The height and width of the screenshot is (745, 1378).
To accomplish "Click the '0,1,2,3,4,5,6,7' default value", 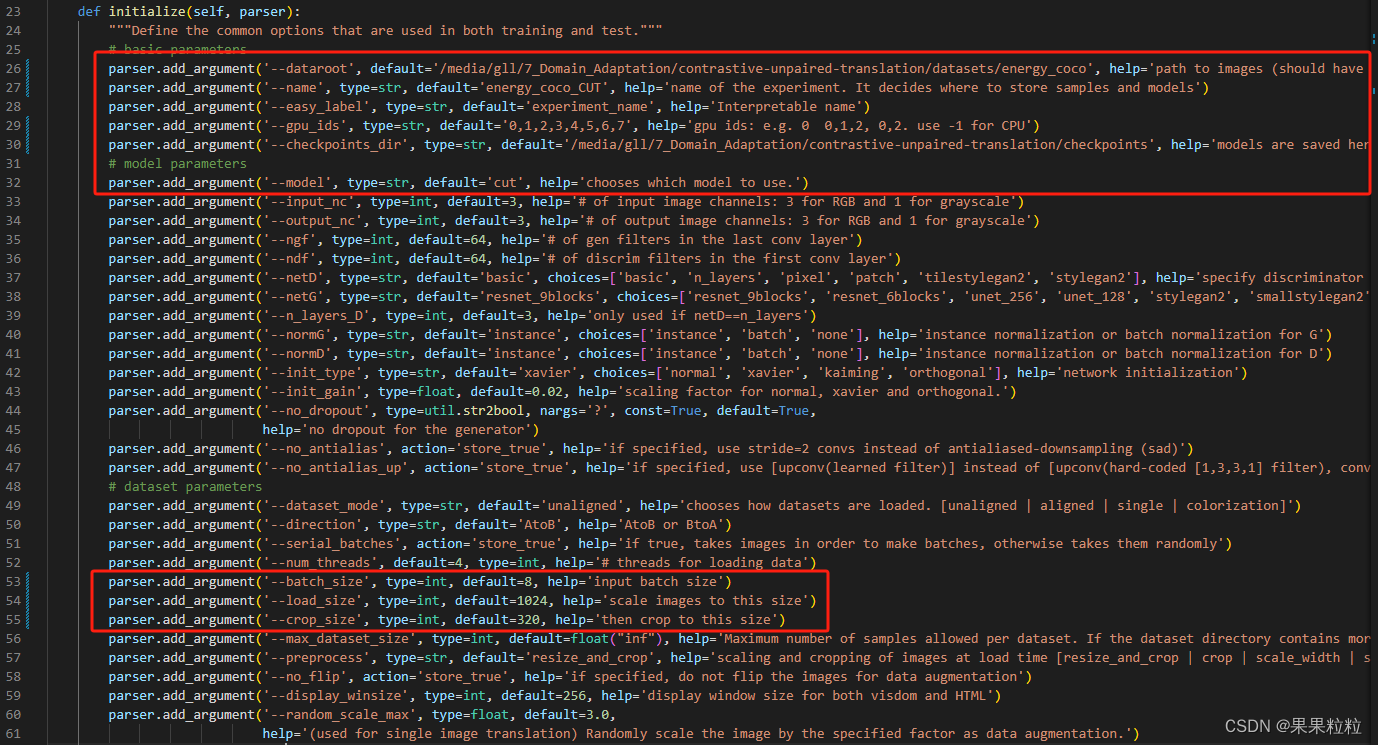I will 568,126.
